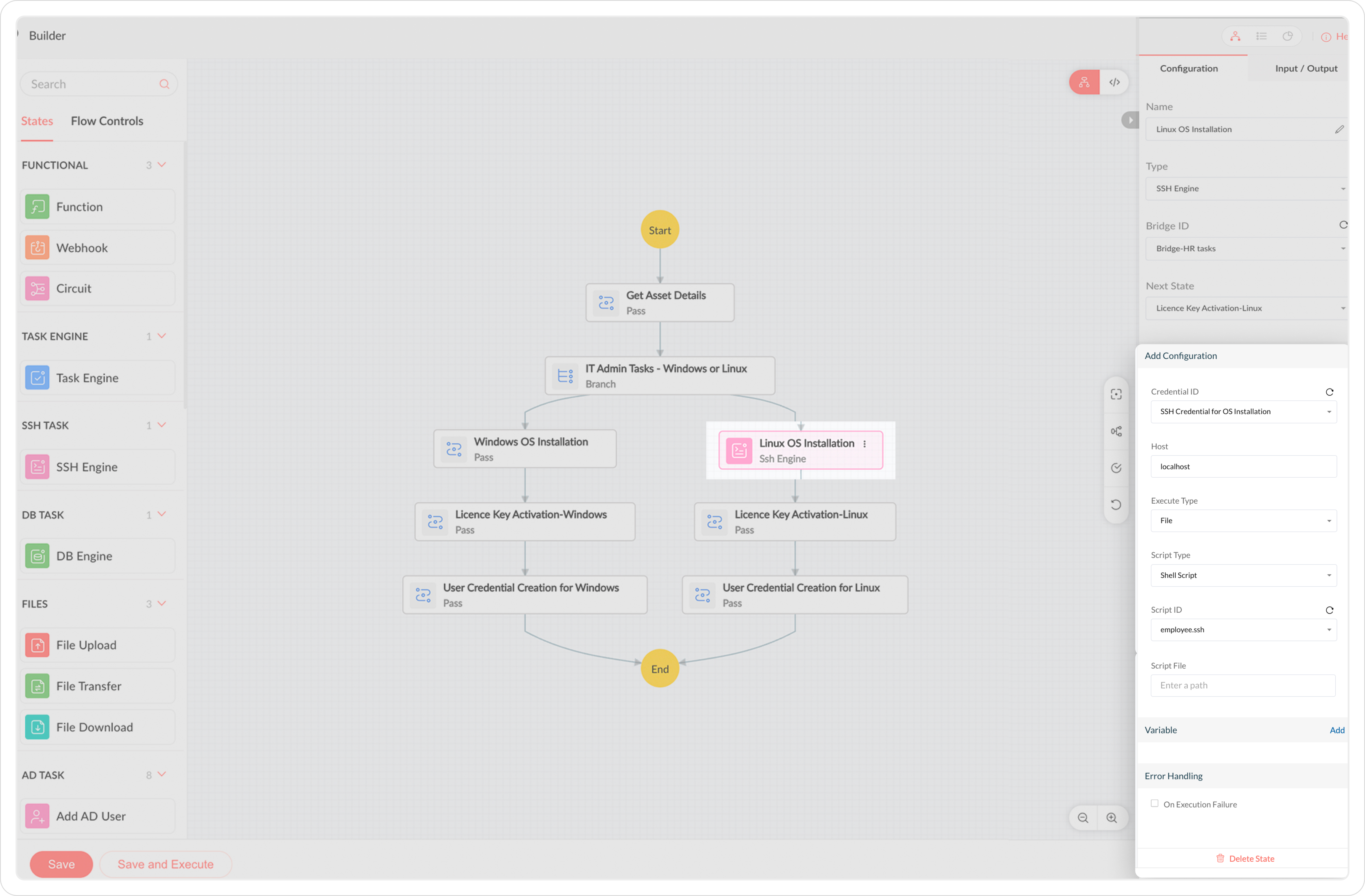The height and width of the screenshot is (896, 1365).
Task: Click Save and Execute button
Action: tap(165, 865)
